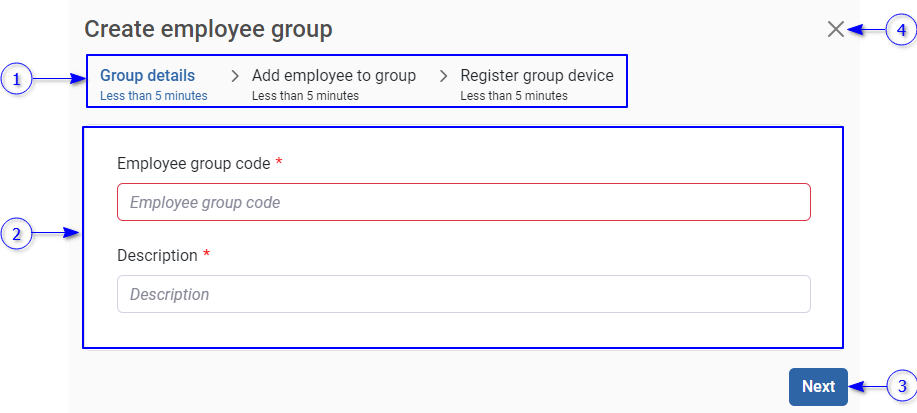Click the Create employee group heading
The width and height of the screenshot is (917, 413).
pos(208,30)
